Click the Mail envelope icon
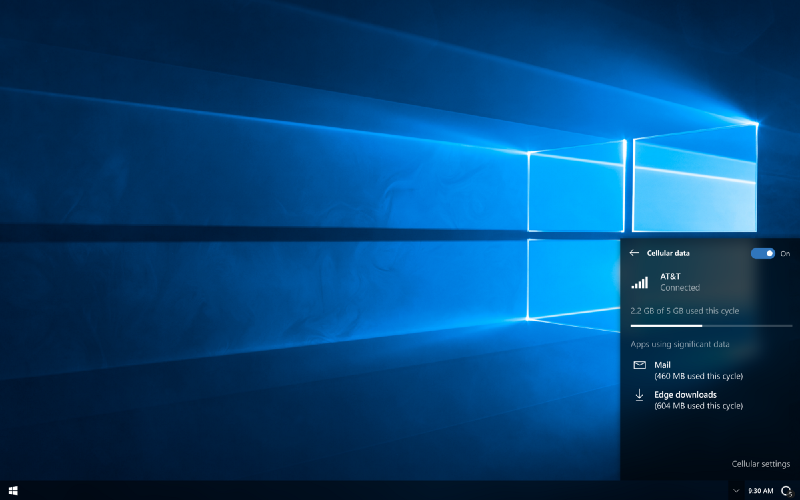Viewport: 800px width, 500px height. coord(640,366)
